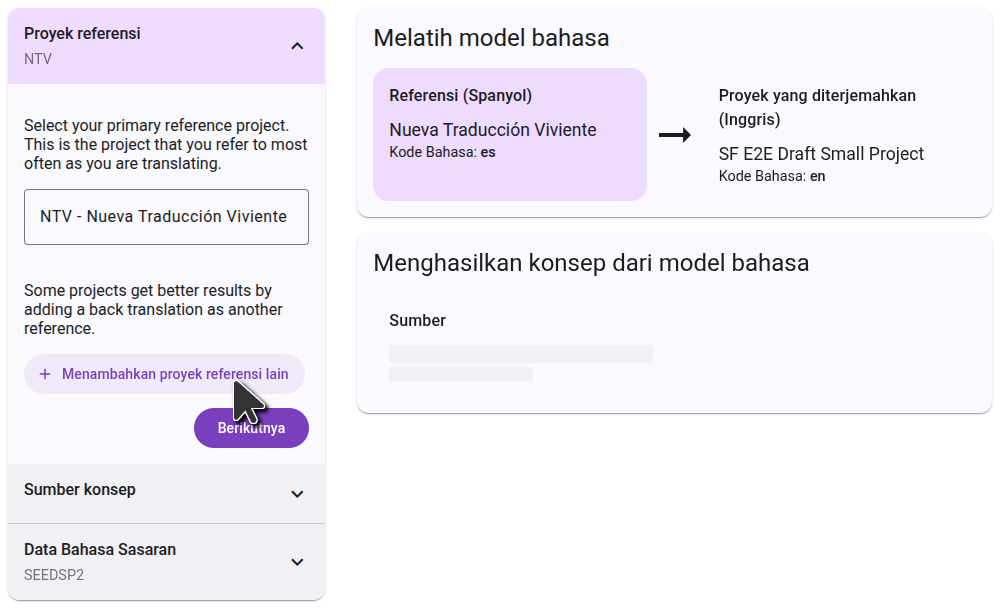Click the Kode Bahasa: es label
The height and width of the screenshot is (608, 1000).
[442, 152]
